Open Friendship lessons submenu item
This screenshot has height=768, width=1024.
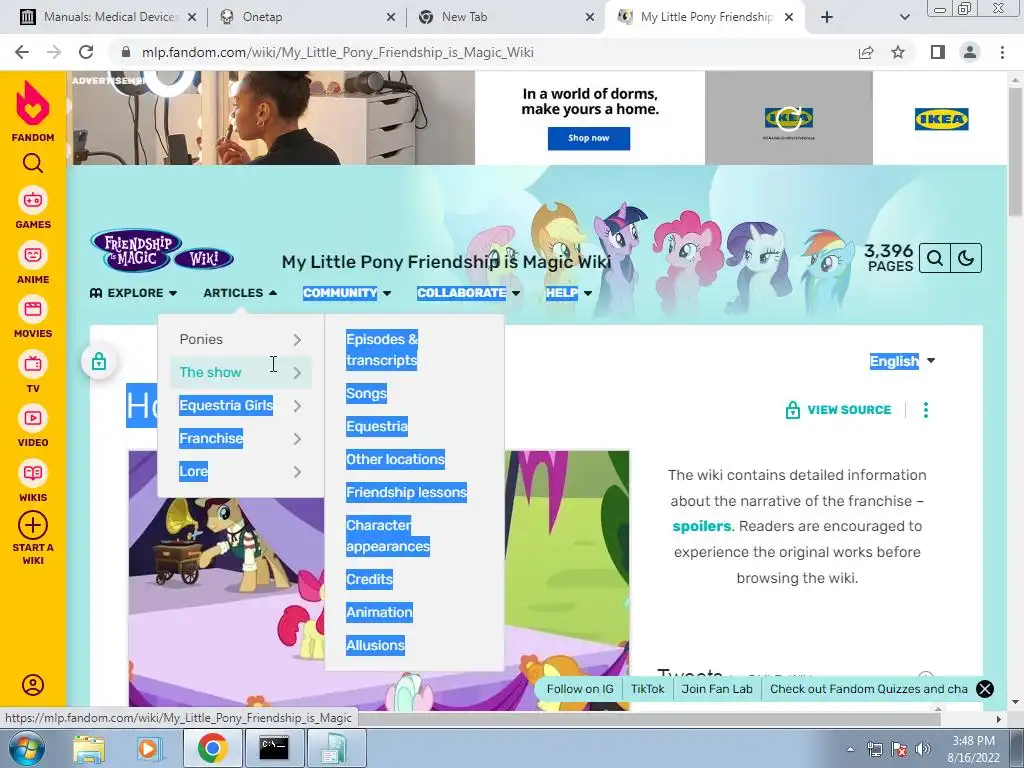(406, 492)
